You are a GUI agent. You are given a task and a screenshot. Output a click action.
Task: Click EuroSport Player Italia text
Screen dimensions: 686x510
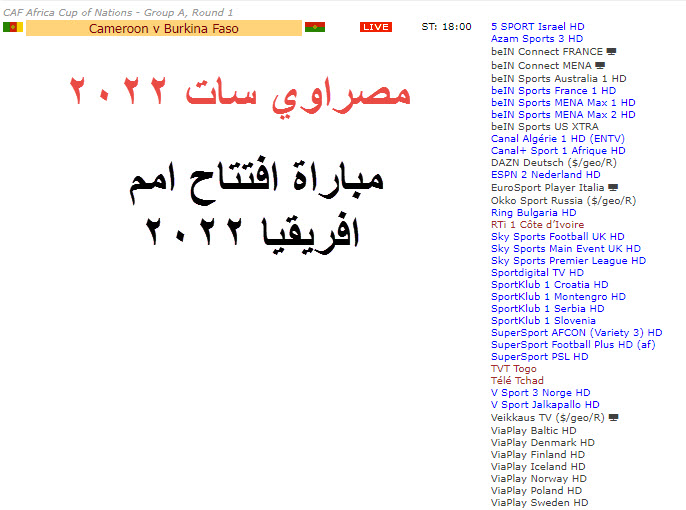(x=547, y=188)
